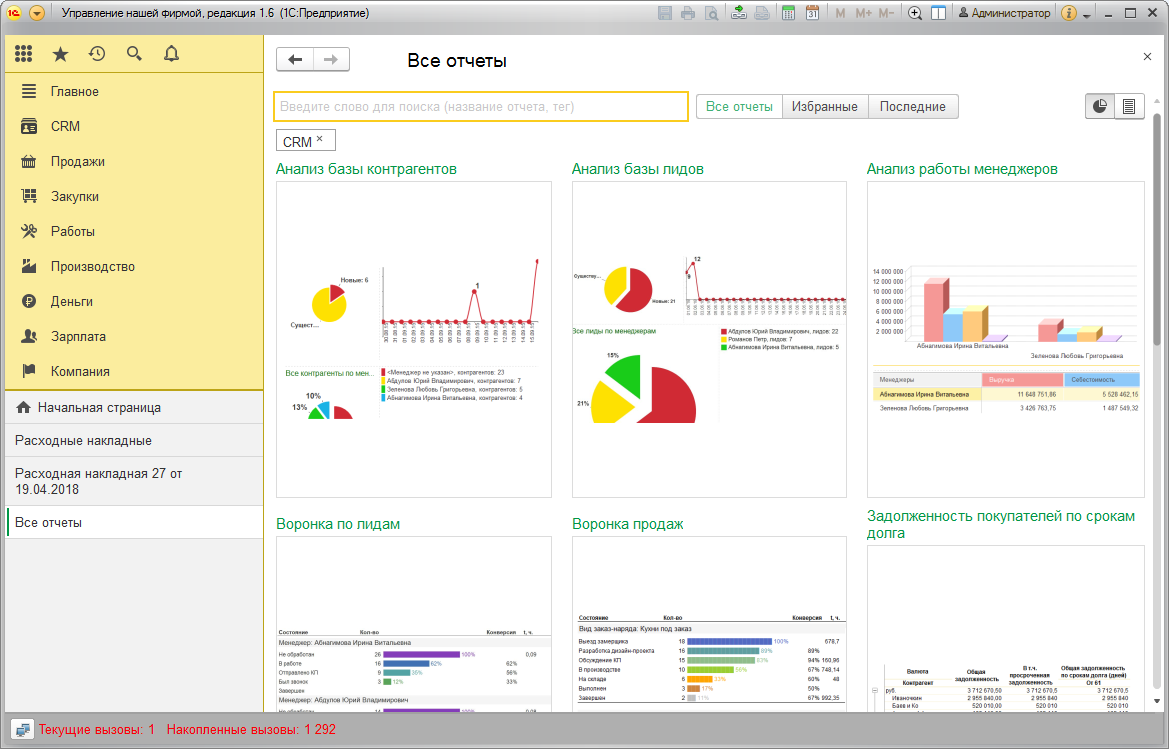Open global search with the magnifier icon
Image resolution: width=1169 pixels, height=749 pixels.
(x=134, y=54)
